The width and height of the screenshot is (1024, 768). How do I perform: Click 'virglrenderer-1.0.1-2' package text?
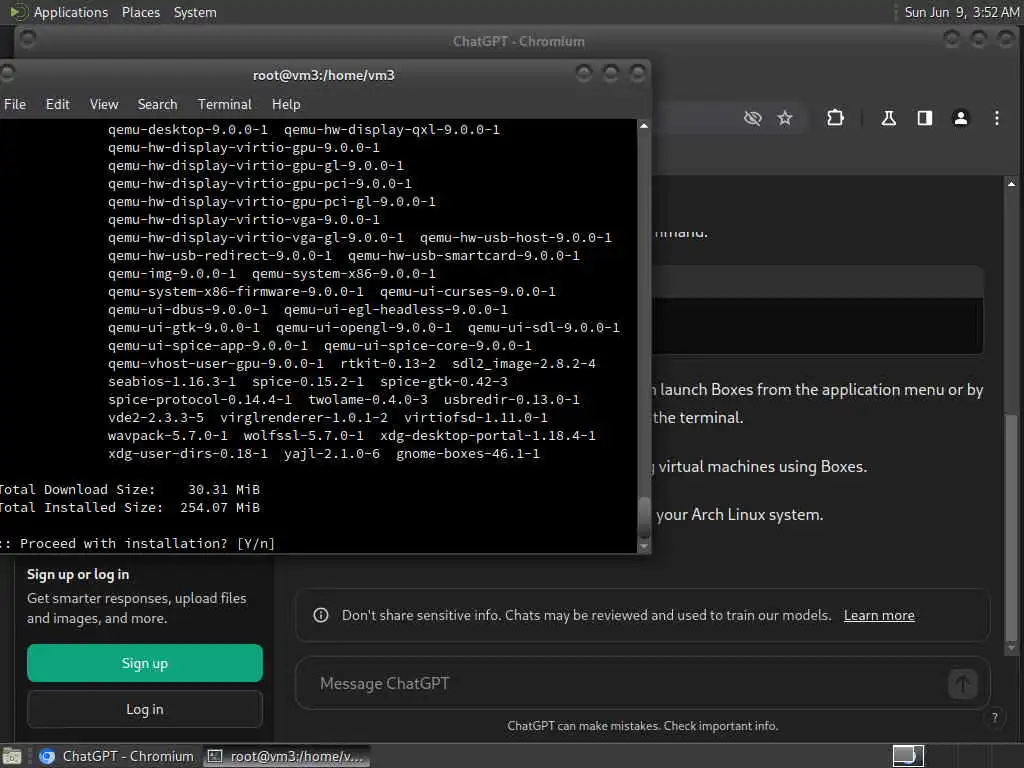pyautogui.click(x=304, y=417)
